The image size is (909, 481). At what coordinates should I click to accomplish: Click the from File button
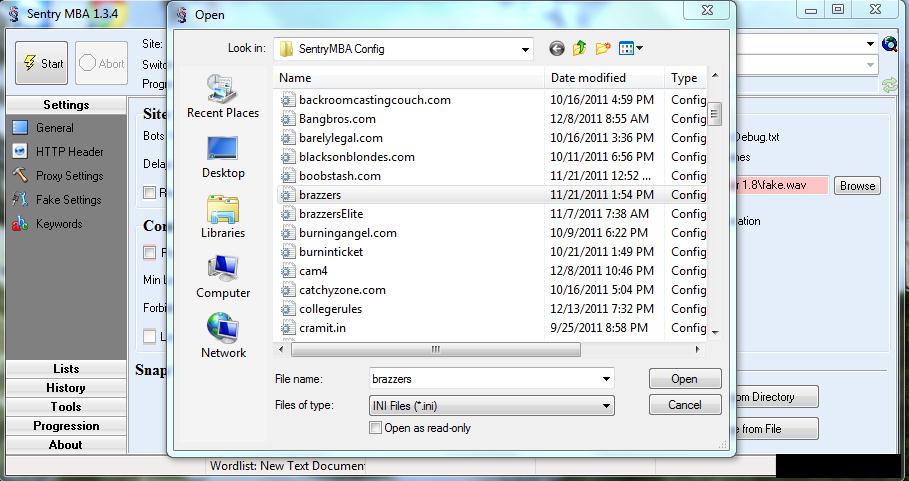coord(776,429)
